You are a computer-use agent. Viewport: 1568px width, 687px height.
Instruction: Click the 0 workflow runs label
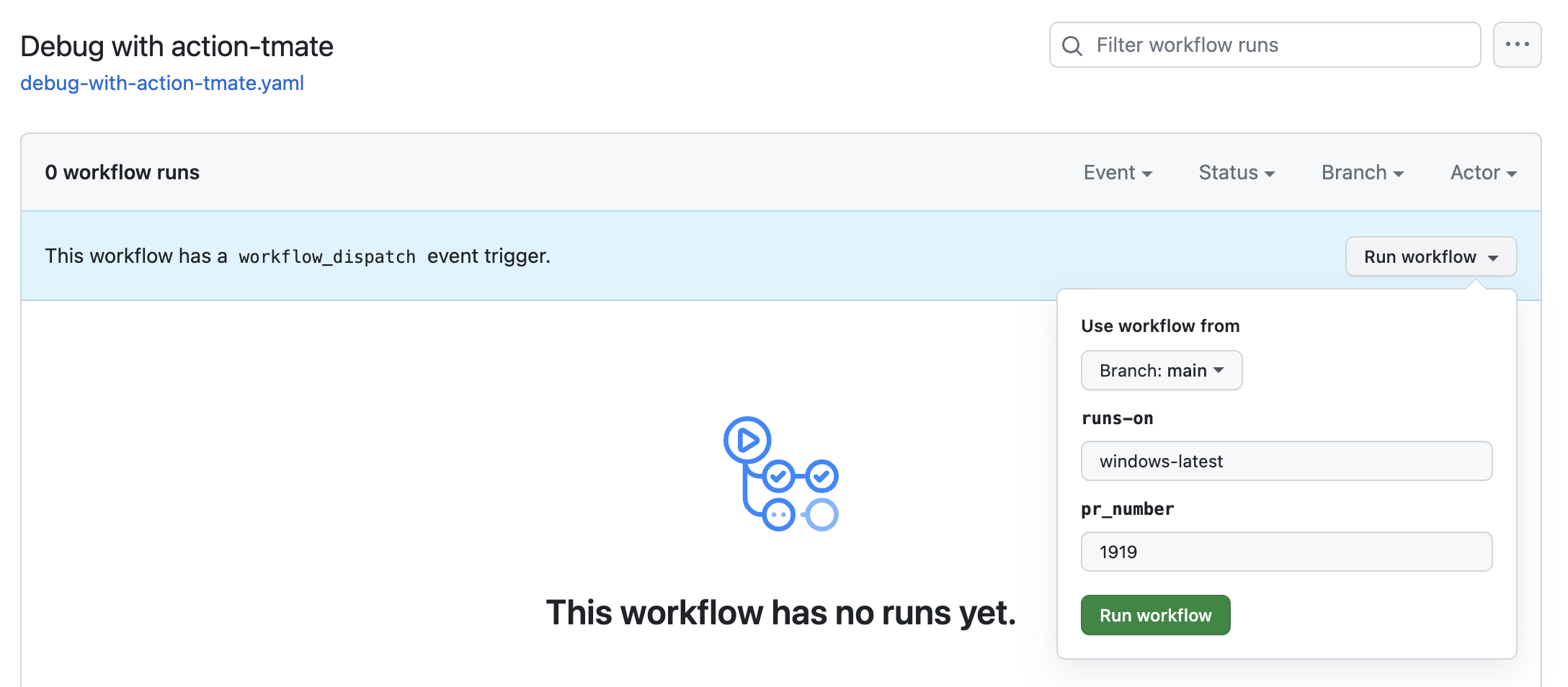122,171
